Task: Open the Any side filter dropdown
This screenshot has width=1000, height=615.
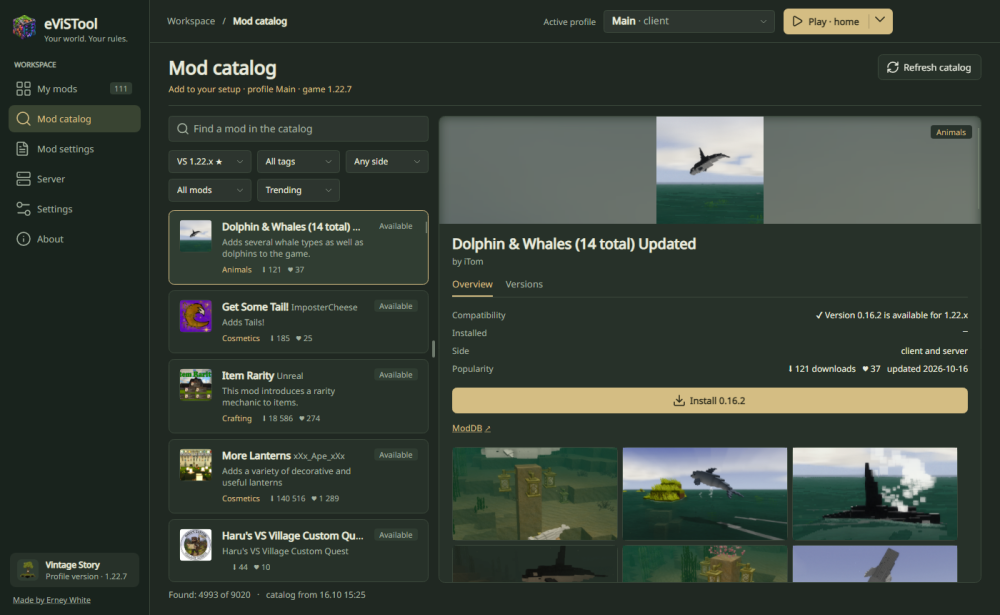Action: tap(386, 161)
